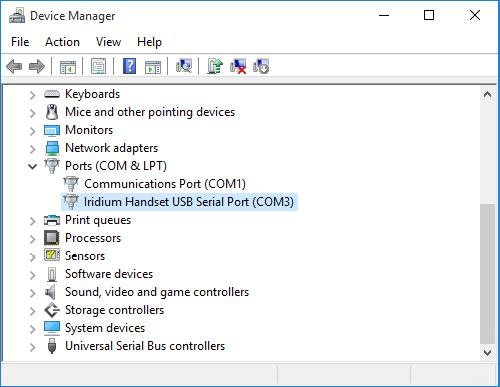Click the Forward arrow toolbar icon
The image size is (500, 387).
click(x=37, y=66)
